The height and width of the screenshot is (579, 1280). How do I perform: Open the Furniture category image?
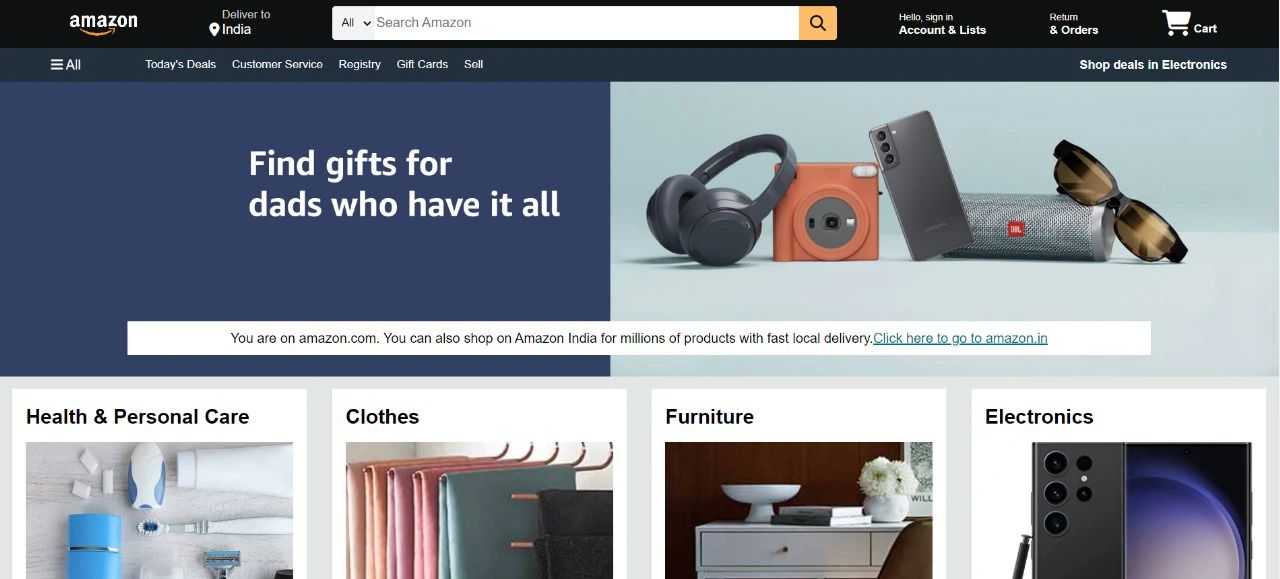point(799,510)
